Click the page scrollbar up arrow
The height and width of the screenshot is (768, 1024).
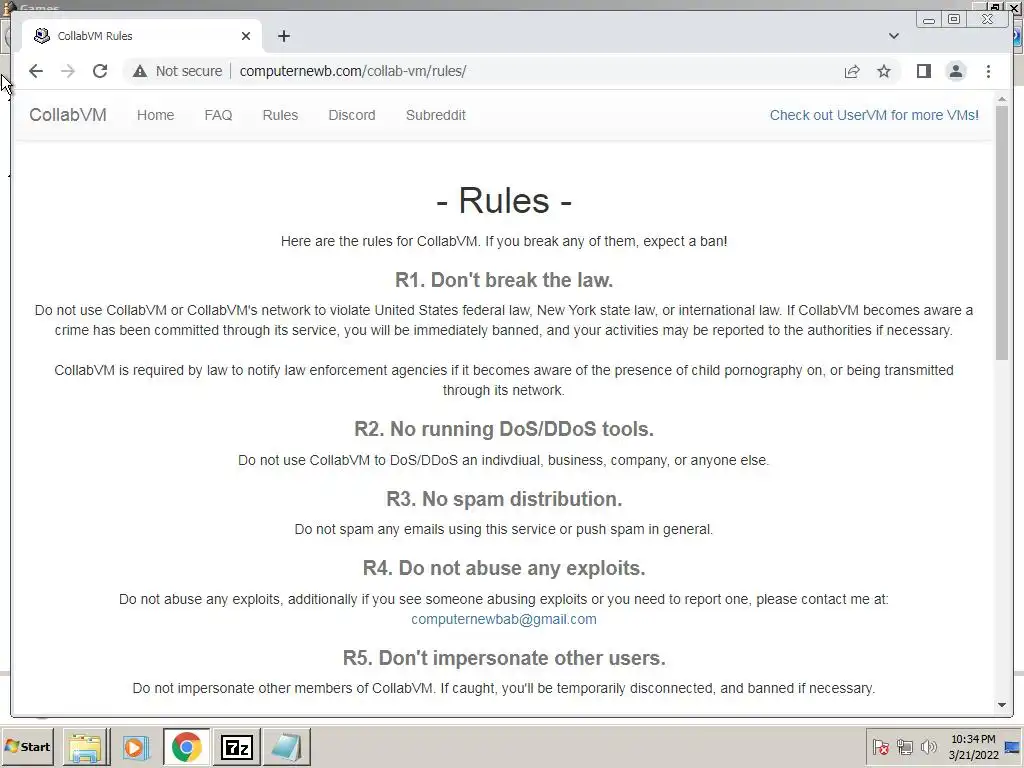1002,99
